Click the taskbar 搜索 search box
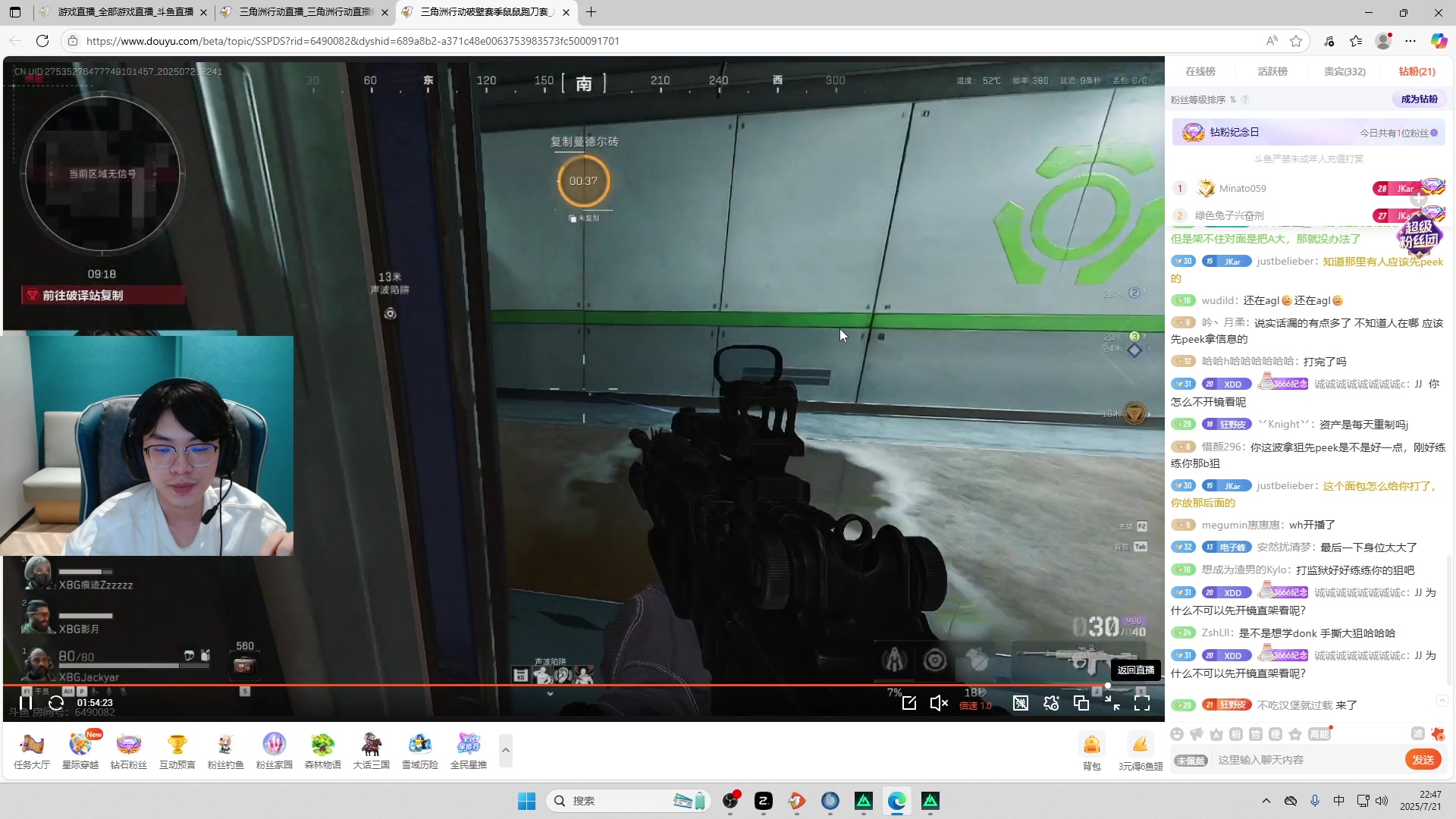 tap(628, 801)
